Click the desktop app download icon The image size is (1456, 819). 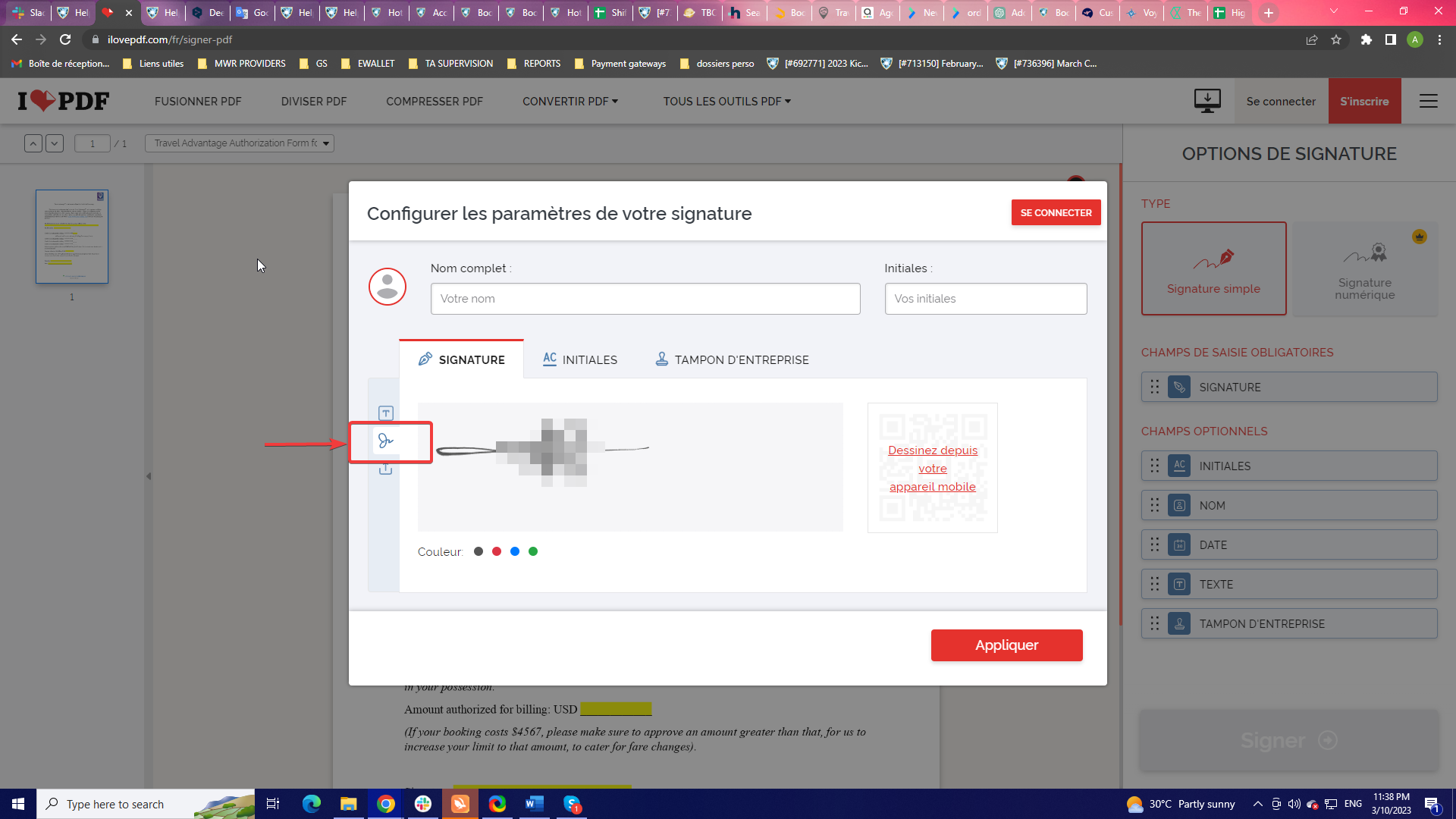pos(1207,101)
